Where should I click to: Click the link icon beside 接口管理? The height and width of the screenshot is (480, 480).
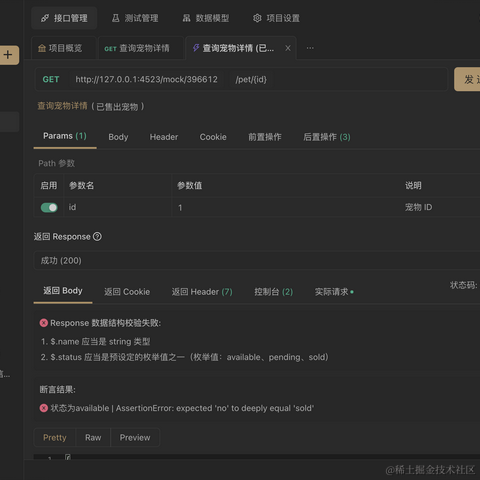point(45,18)
